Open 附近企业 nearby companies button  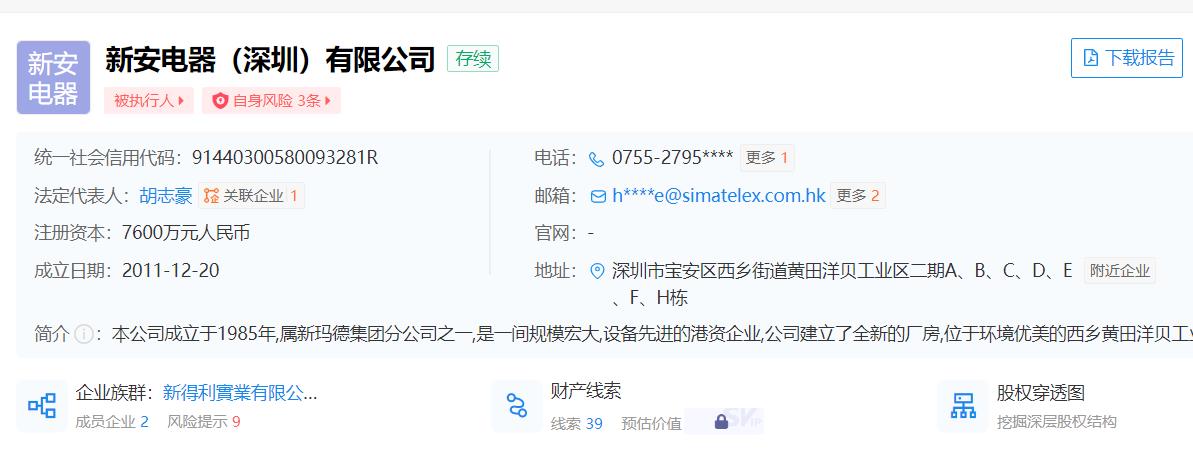click(x=1119, y=271)
